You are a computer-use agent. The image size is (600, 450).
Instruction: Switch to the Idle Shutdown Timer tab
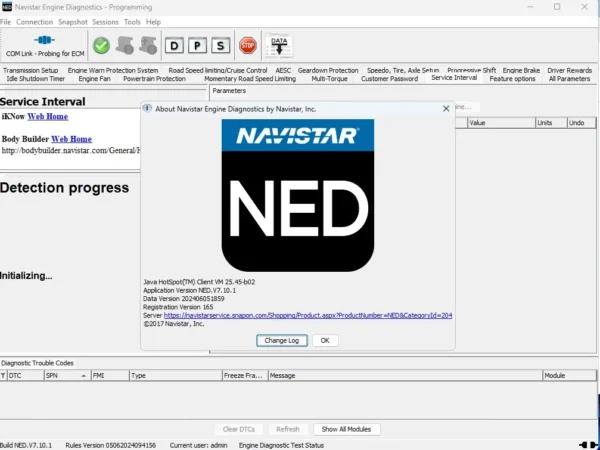36,79
